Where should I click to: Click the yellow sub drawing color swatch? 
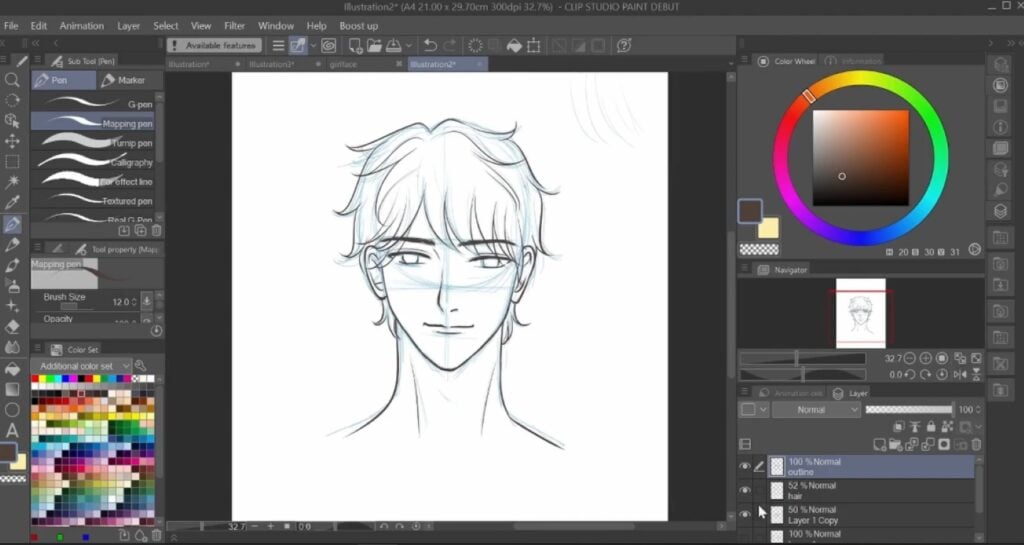[x=769, y=228]
